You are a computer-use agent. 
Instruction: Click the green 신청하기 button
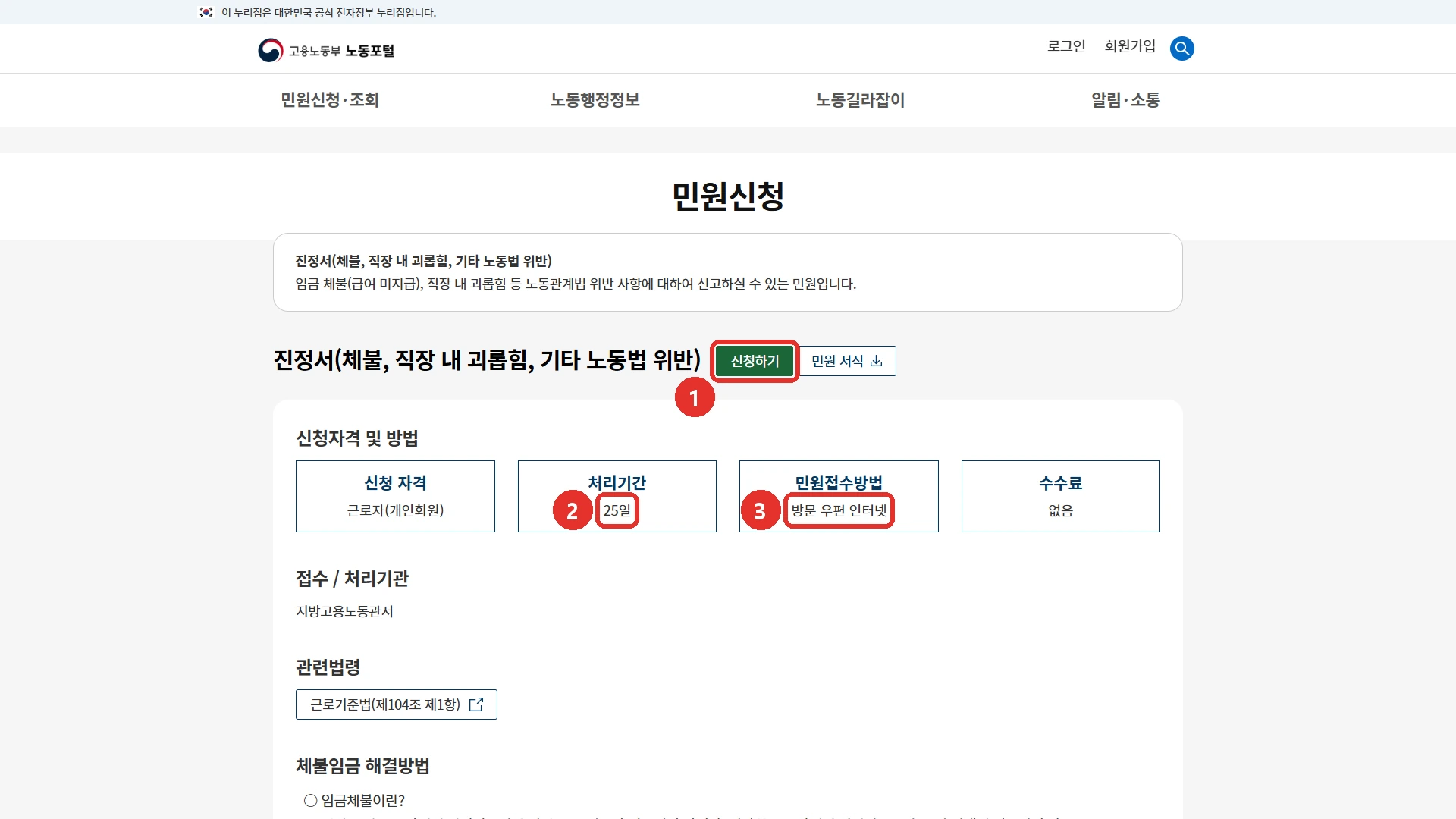(x=755, y=361)
